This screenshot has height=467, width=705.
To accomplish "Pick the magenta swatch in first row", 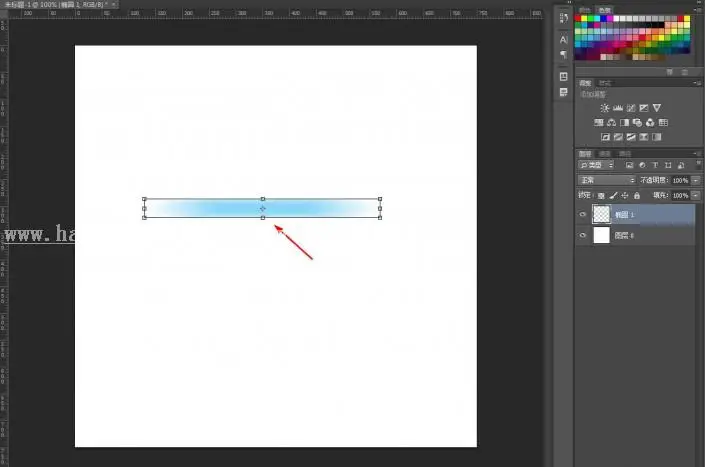I will pyautogui.click(x=610, y=19).
